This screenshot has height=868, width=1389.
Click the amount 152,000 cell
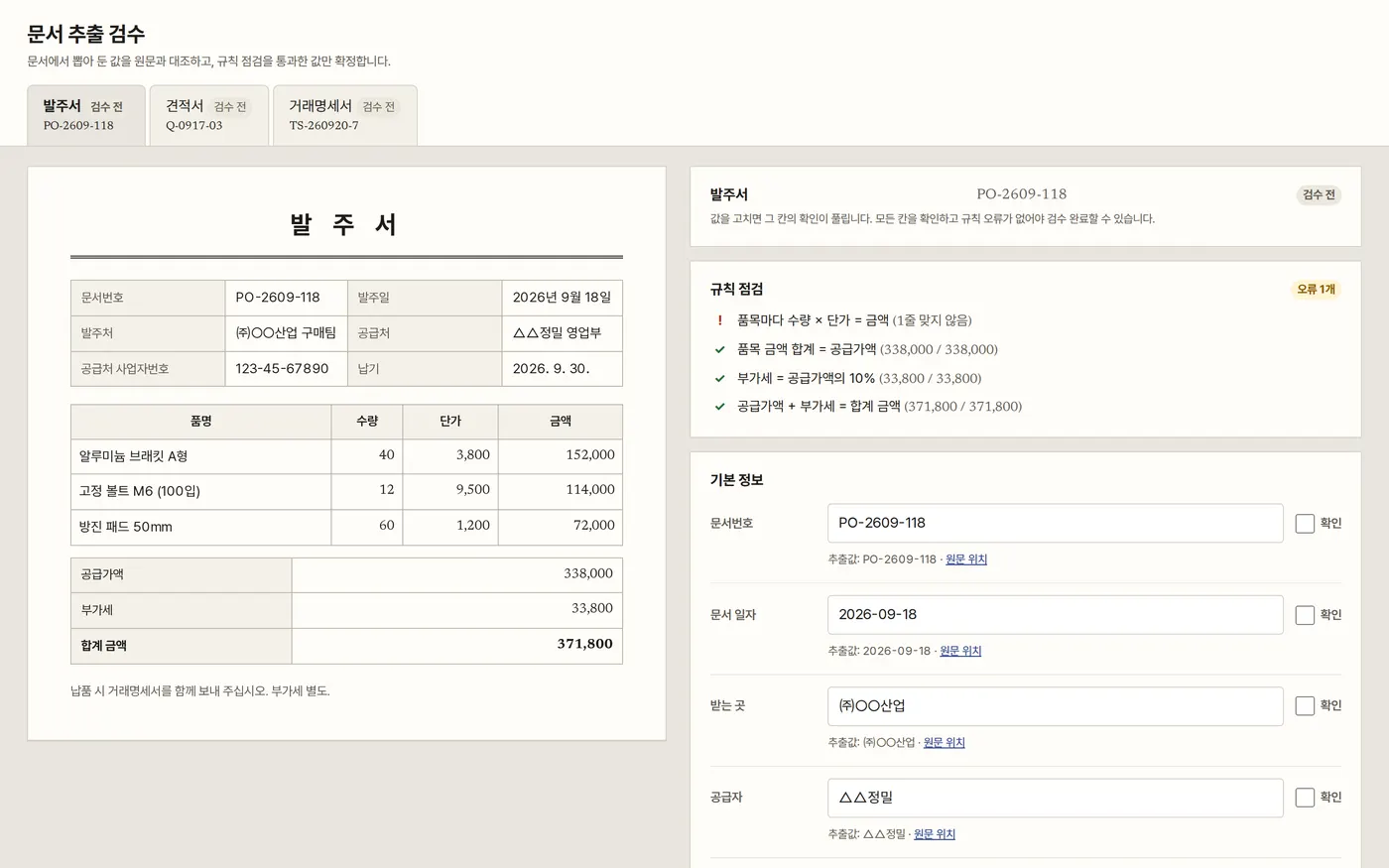click(x=561, y=455)
